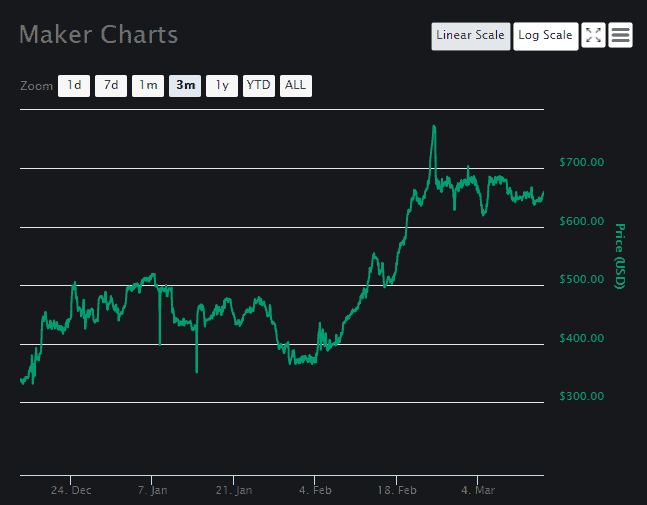Click the Zoom label text
Screen dimensions: 647x505
click(36, 86)
